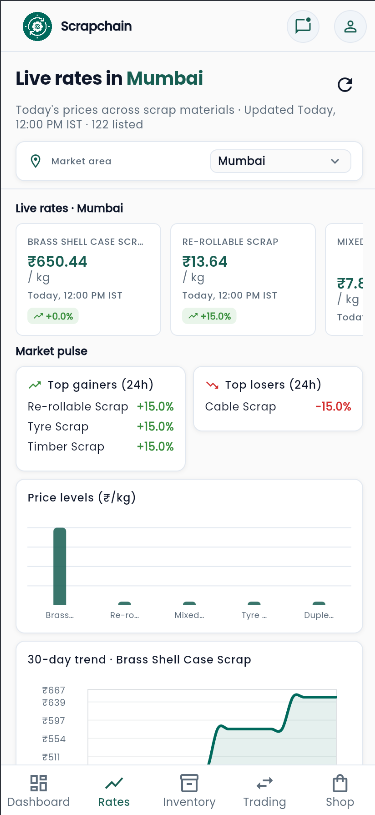
Task: Select Re-rollable Scrap in Top gainers
Action: [x=100, y=406]
